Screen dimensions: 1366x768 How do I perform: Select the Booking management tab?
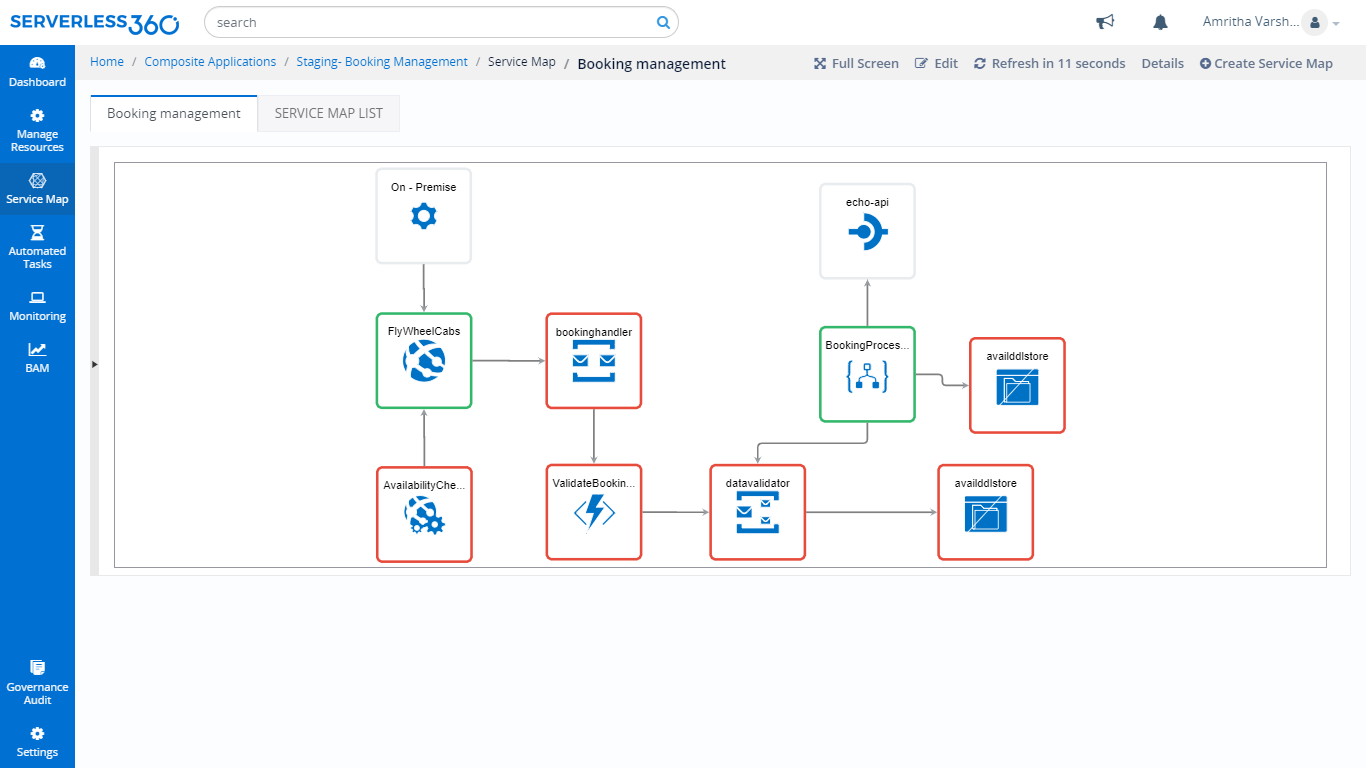[173, 113]
